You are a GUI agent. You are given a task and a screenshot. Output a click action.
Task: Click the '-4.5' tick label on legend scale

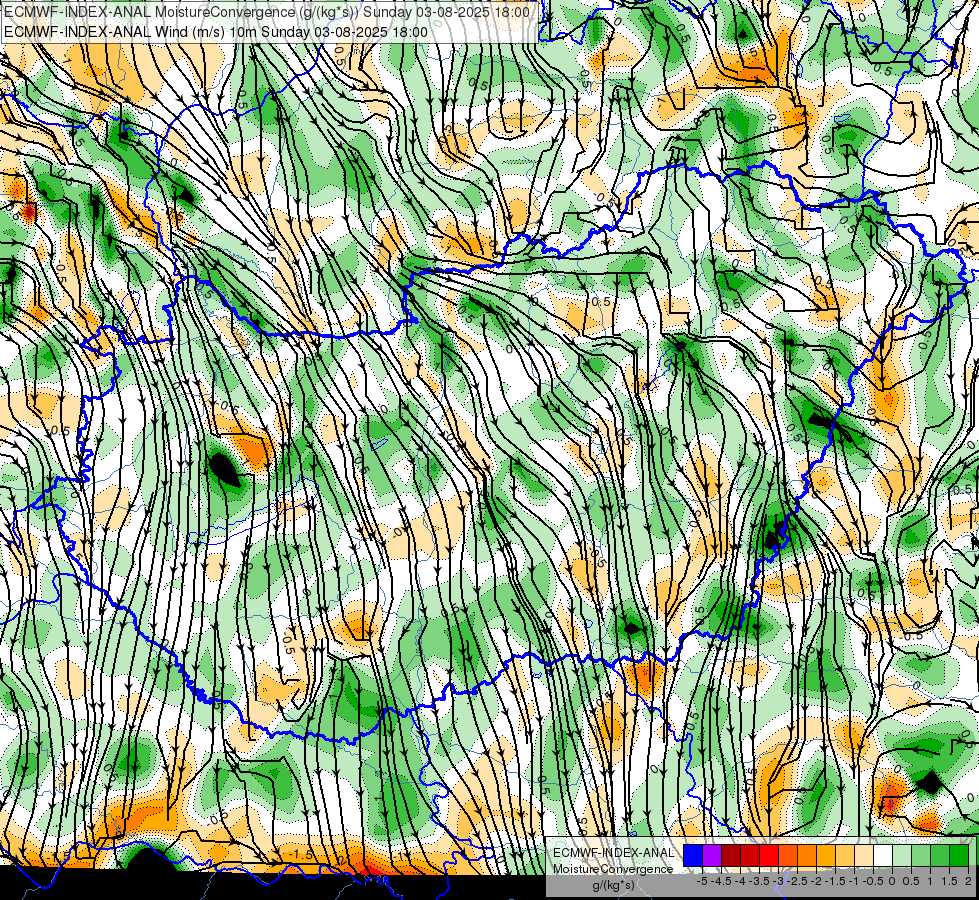pyautogui.click(x=721, y=881)
